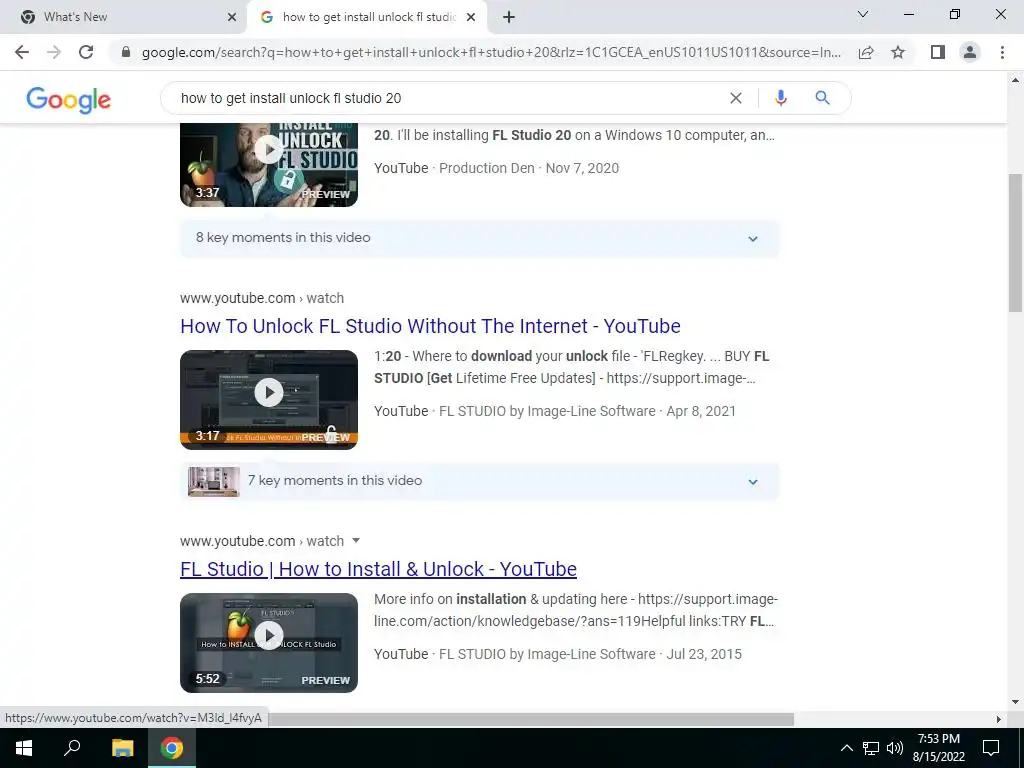
Task: Click 'FL STUDIO by Image-Line Software · Apr 8, 2021'
Action: (587, 411)
